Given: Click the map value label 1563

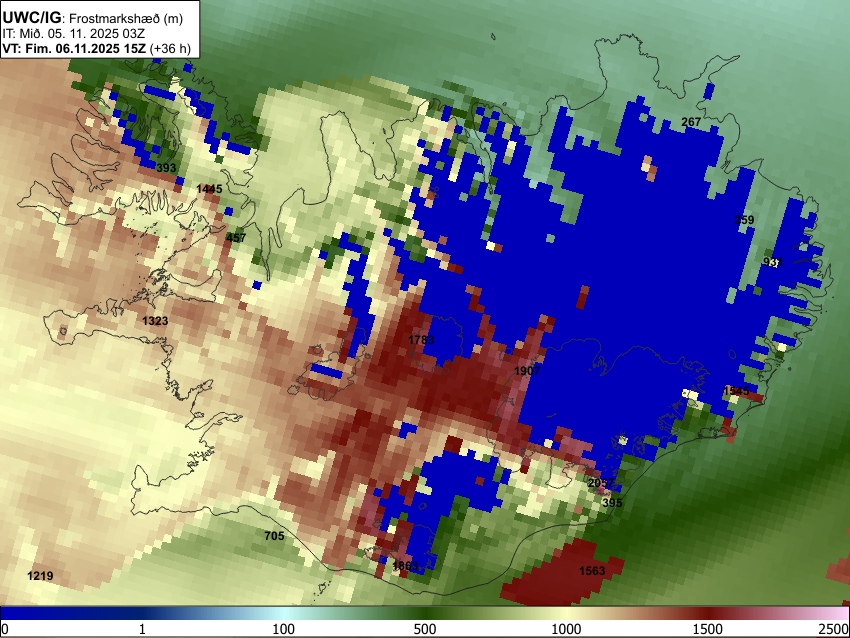Looking at the screenshot, I should point(592,570).
